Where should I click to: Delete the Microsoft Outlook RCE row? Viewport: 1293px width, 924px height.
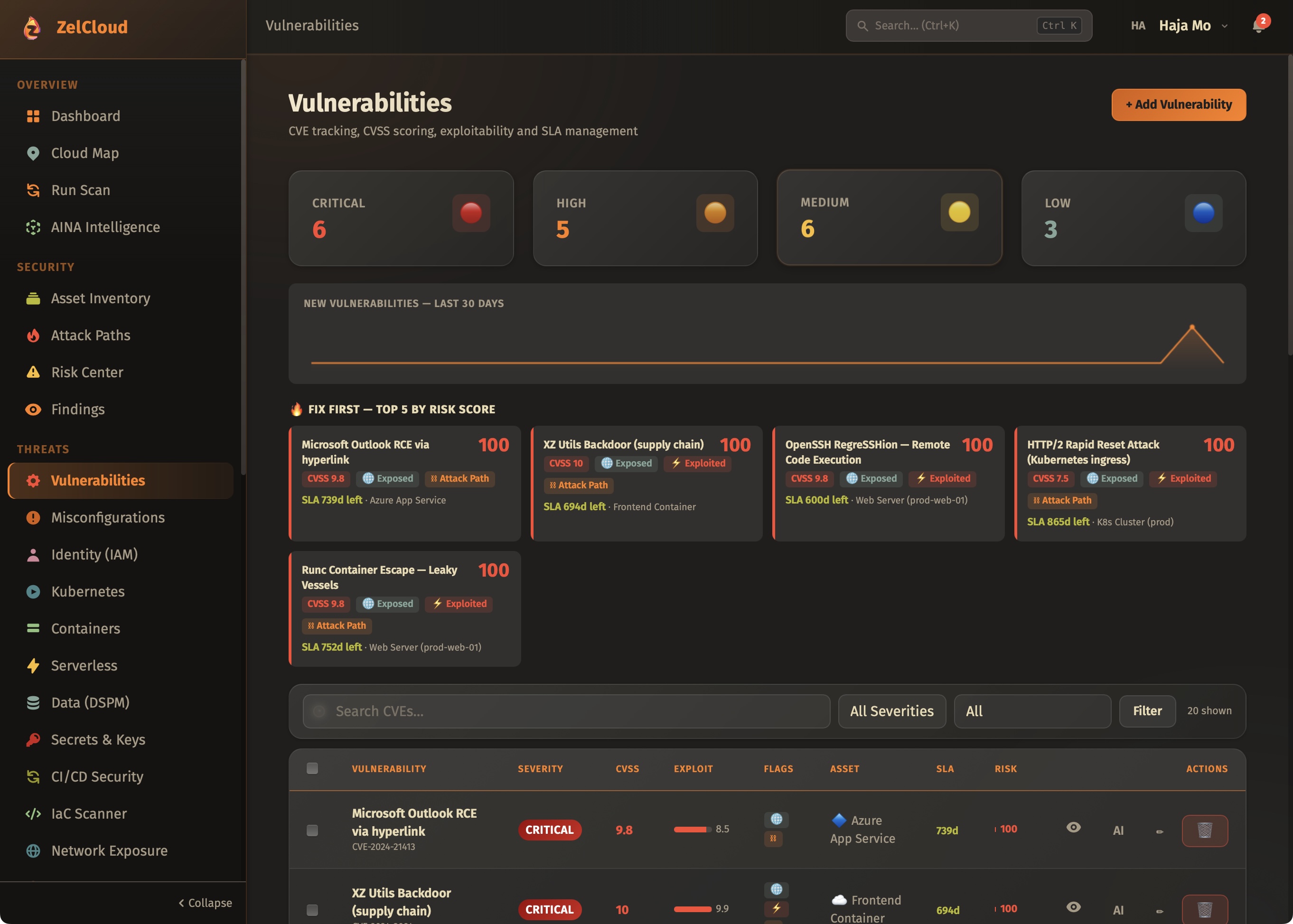(x=1204, y=830)
